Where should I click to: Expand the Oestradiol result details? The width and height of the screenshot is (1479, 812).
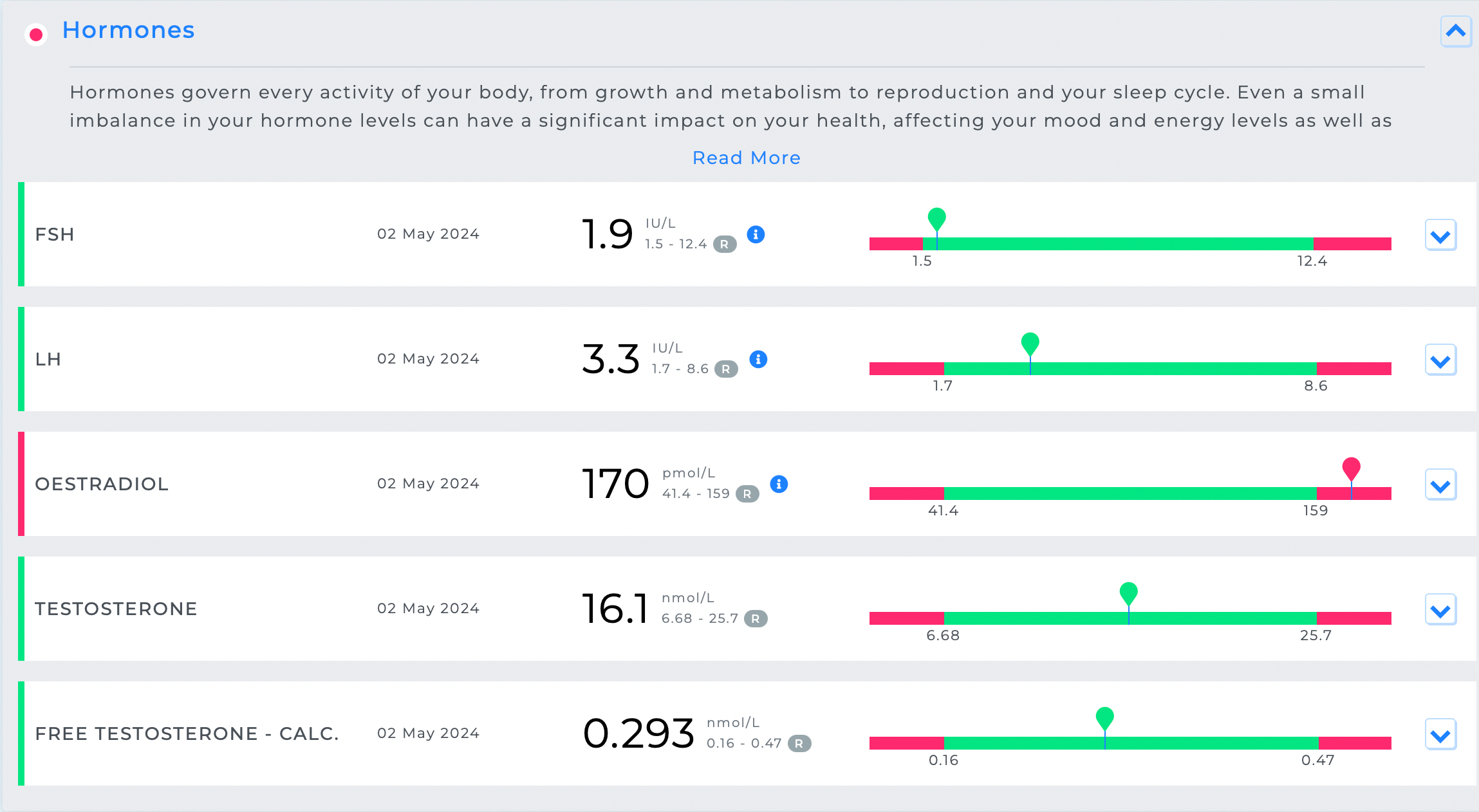(x=1440, y=485)
